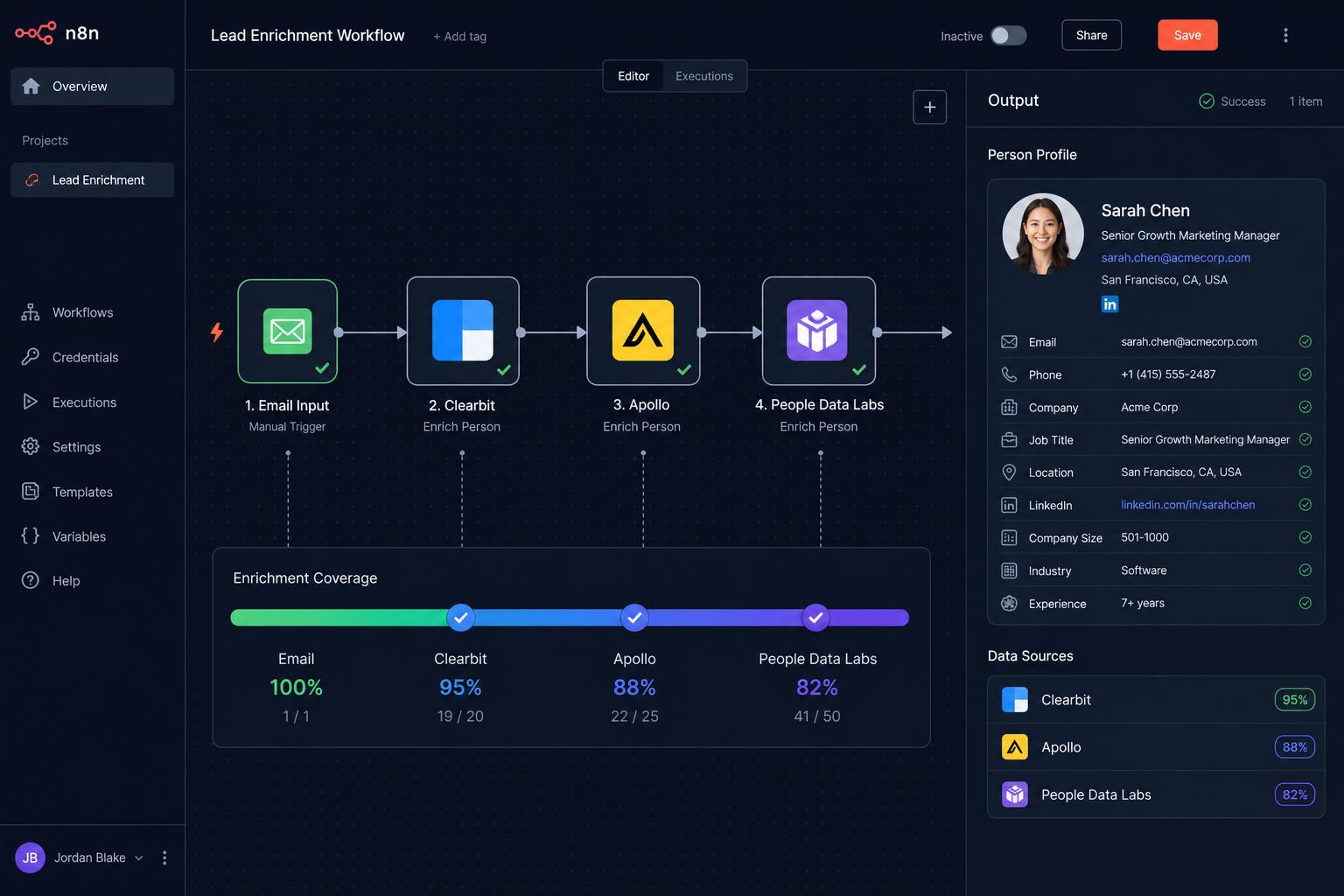Screen dimensions: 1344x896
Task: Click the Apollo 88% badge
Action: 1294,747
